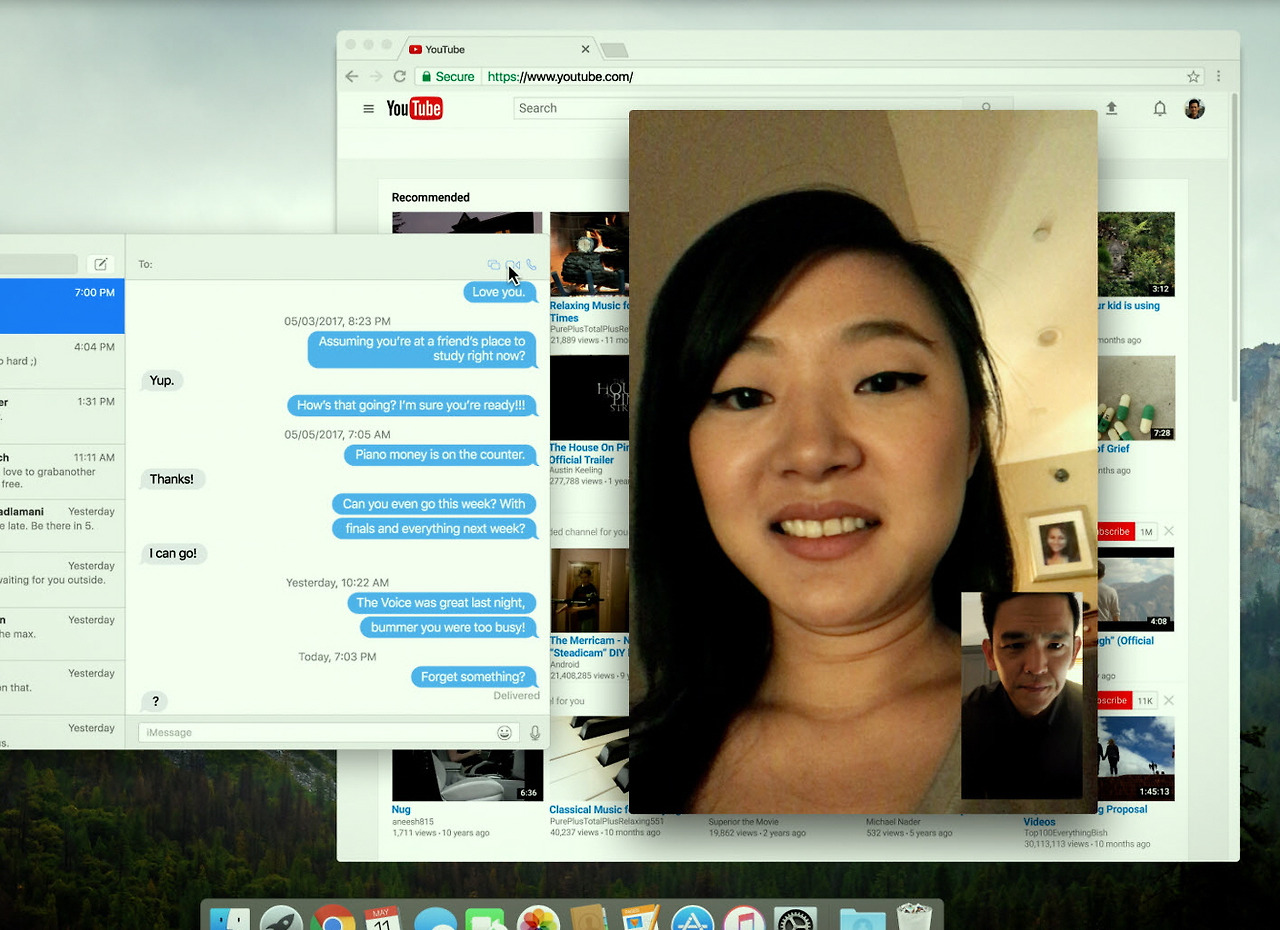Open the video thumbnail with 7:28 duration

(1136, 398)
